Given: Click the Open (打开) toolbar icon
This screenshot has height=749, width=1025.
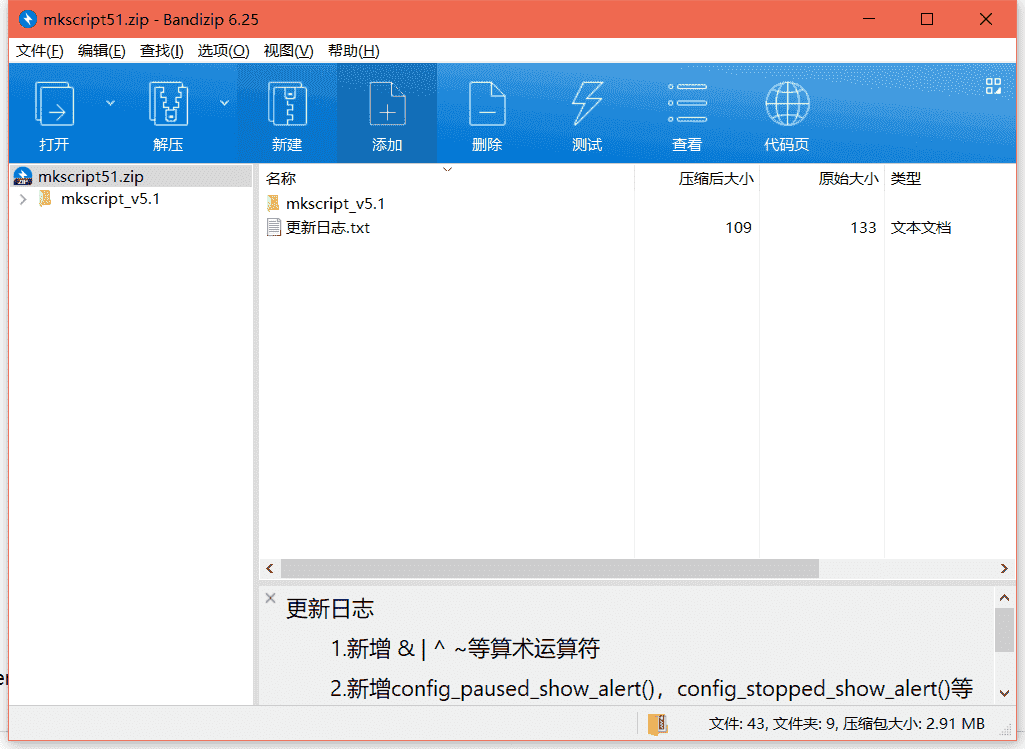Looking at the screenshot, I should click(54, 104).
